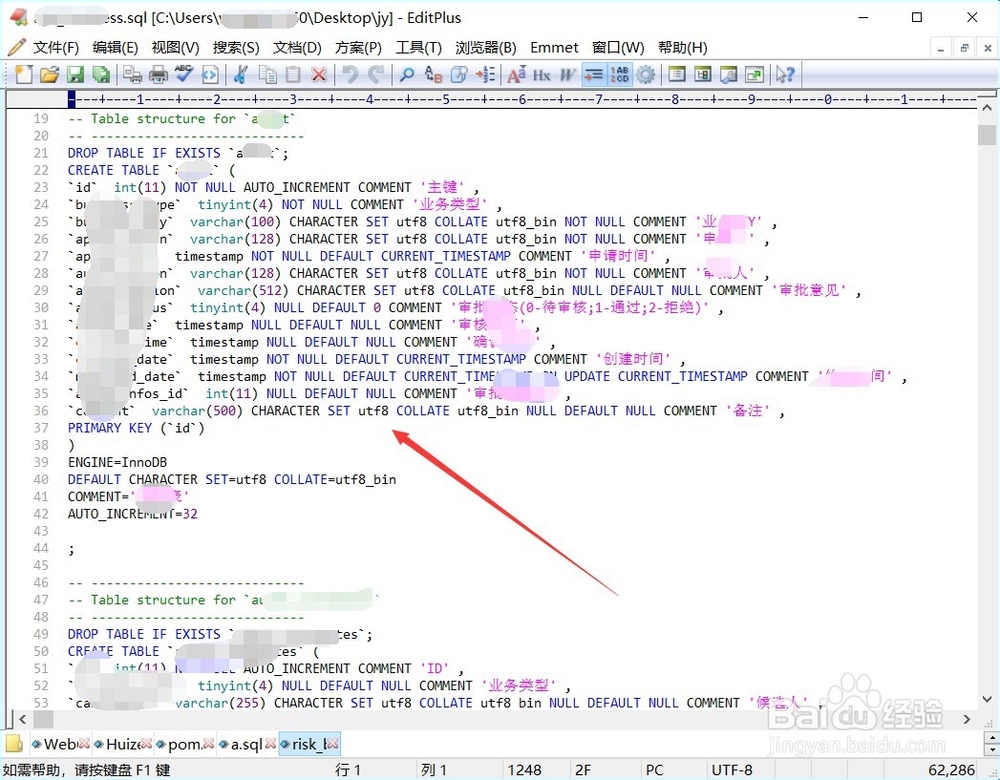1000x780 pixels.
Task: Open print preview from toolbar
Action: click(132, 75)
